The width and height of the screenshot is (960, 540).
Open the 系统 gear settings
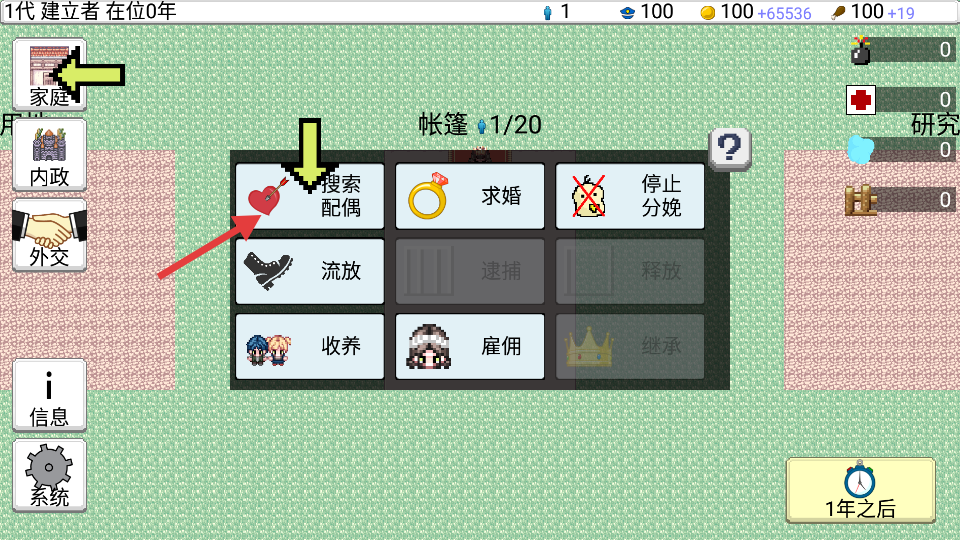click(x=49, y=476)
